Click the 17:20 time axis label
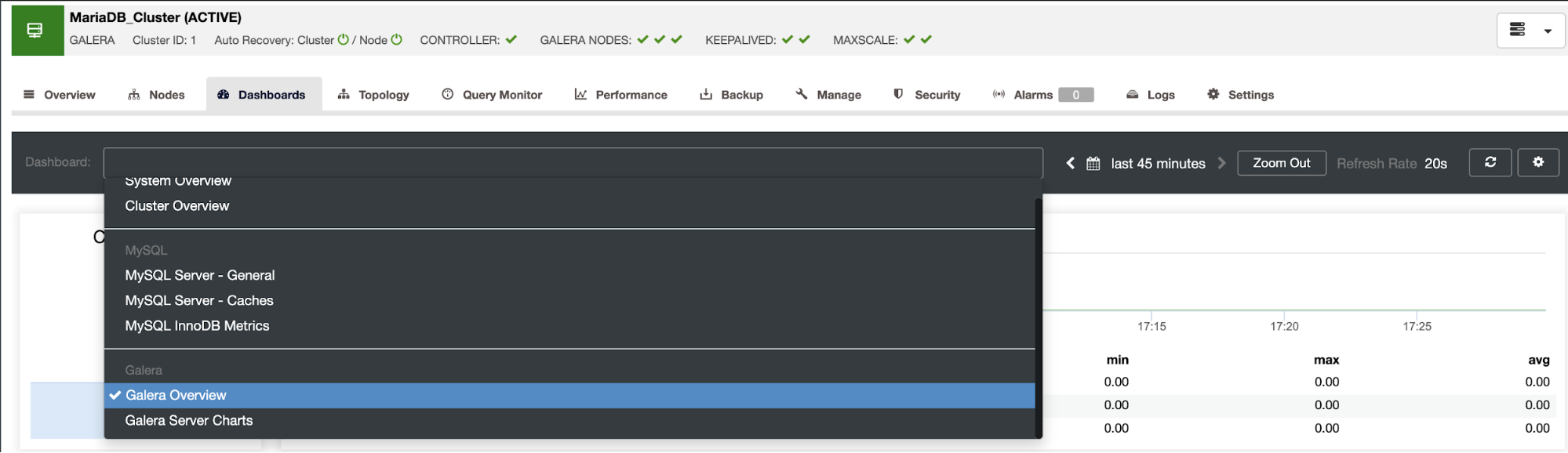 pyautogui.click(x=1284, y=326)
